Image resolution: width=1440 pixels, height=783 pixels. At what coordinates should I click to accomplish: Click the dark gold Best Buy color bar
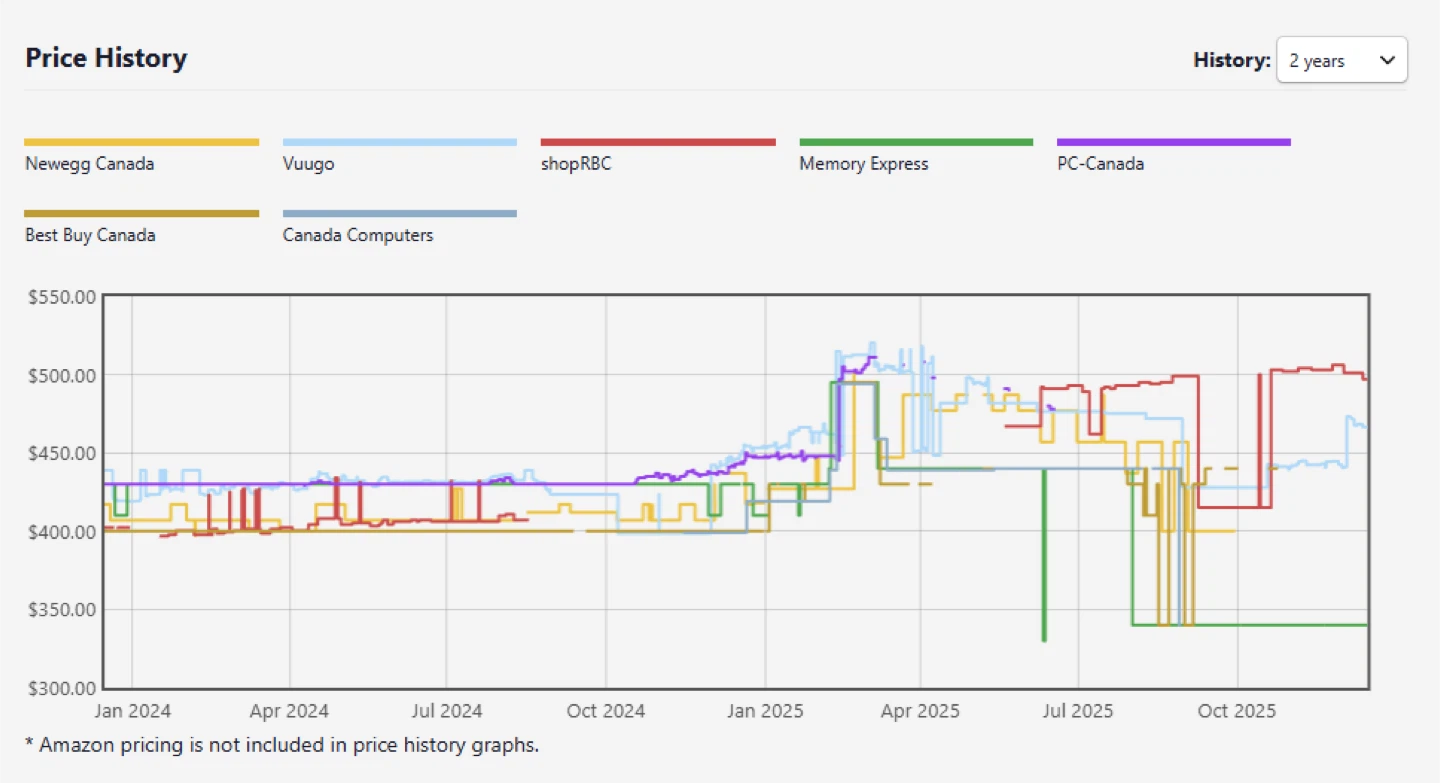[142, 214]
